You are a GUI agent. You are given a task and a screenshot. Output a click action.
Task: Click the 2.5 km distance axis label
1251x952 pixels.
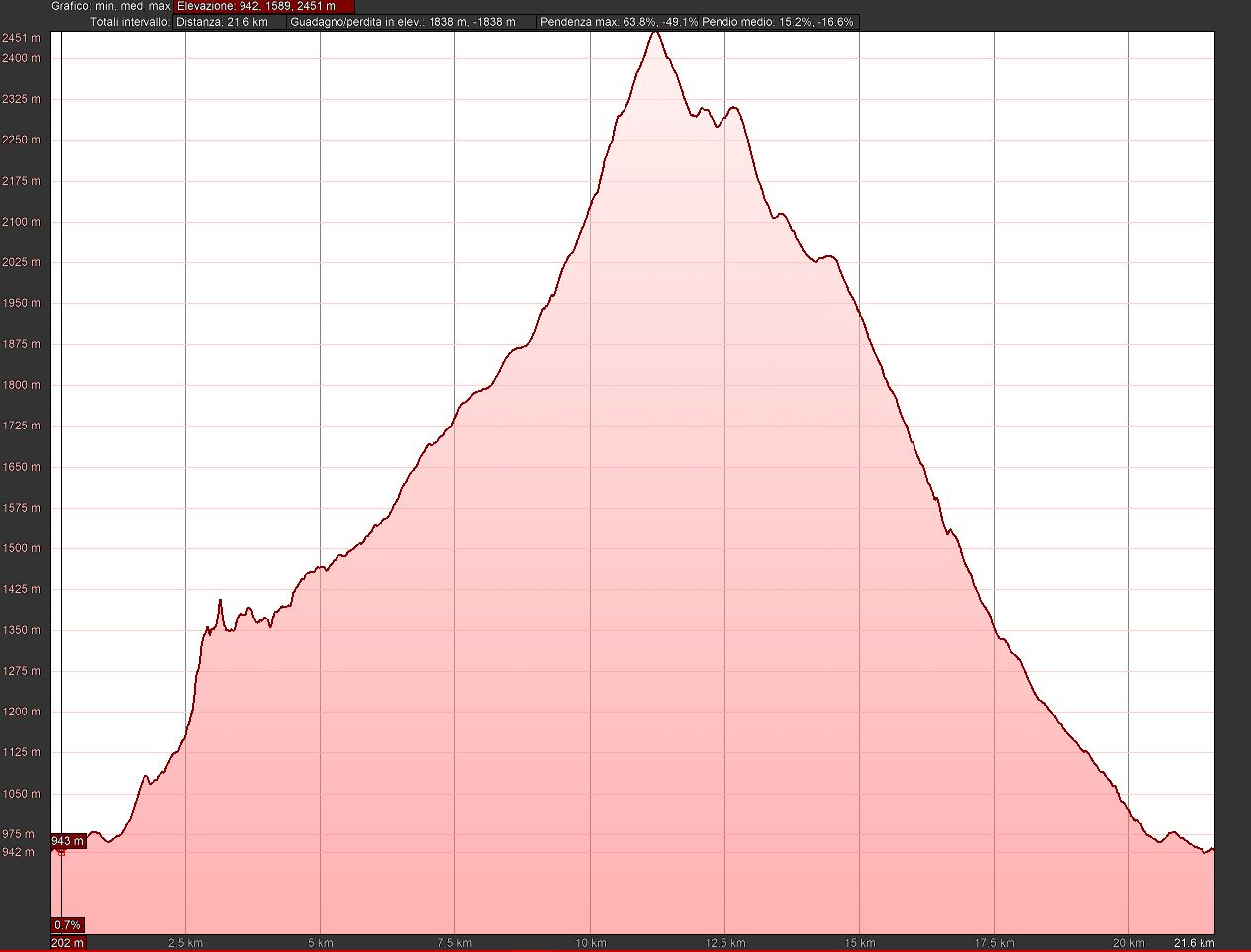click(x=186, y=943)
